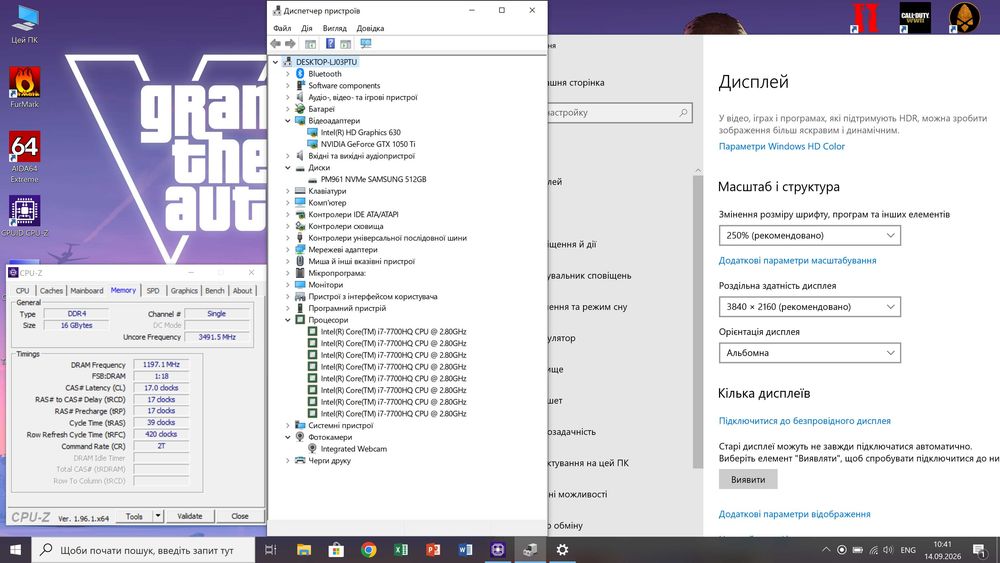Viewport: 1000px width, 563px height.
Task: Switch to the Mainboard tab in CPU-Z
Action: click(x=87, y=291)
